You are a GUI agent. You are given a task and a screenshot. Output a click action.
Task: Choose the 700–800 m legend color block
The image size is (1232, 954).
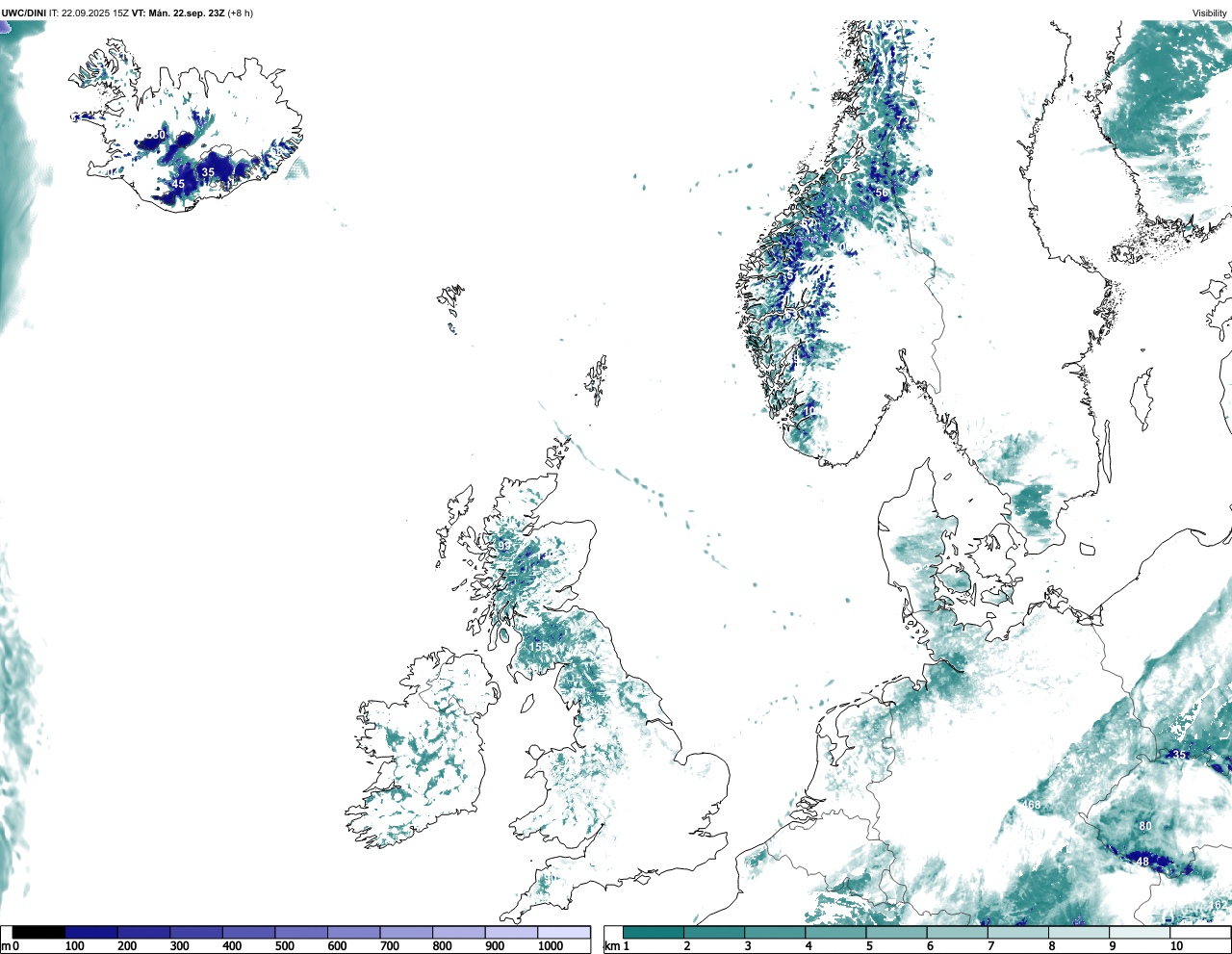[406, 932]
